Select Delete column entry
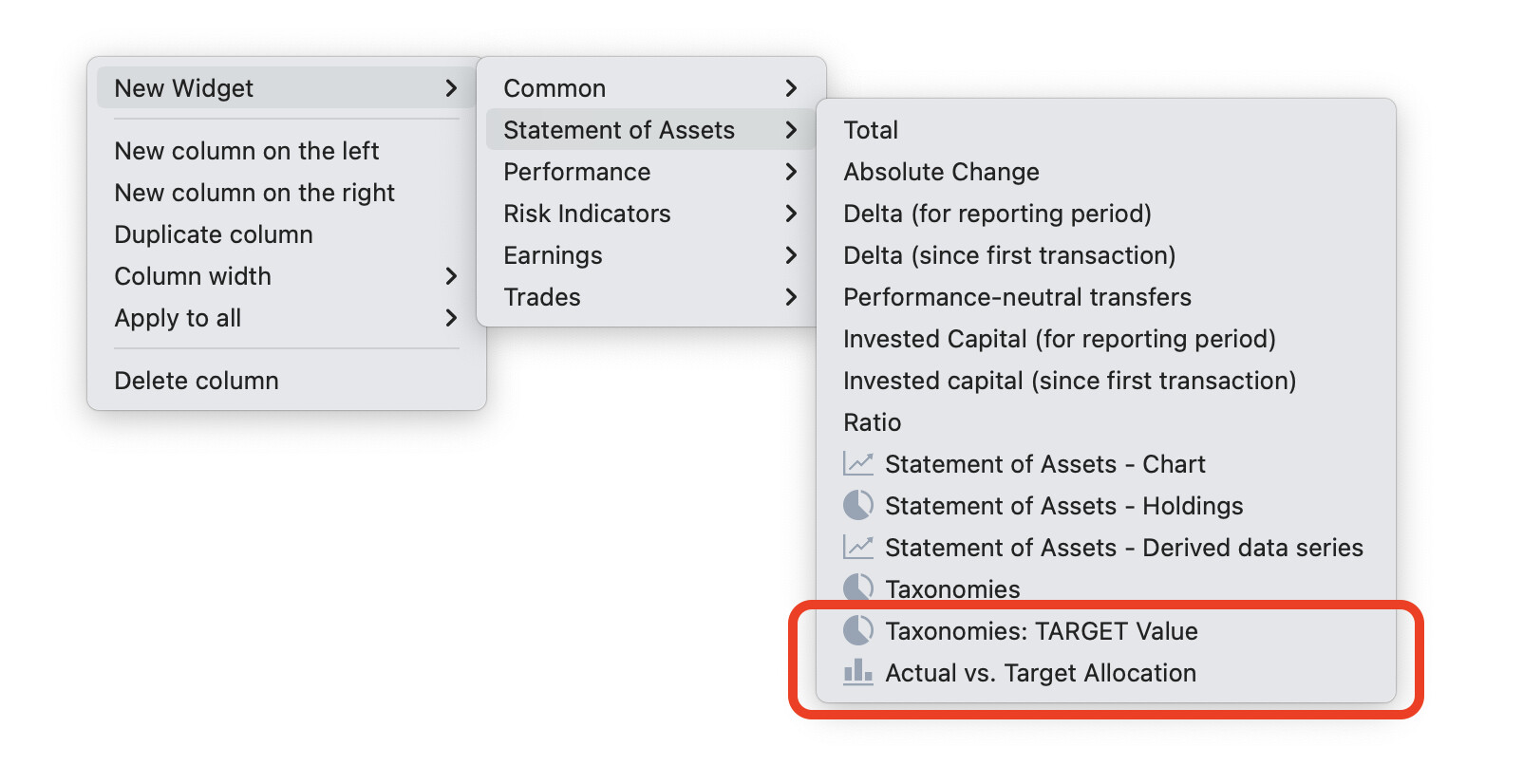The width and height of the screenshot is (1523, 784). 197,381
